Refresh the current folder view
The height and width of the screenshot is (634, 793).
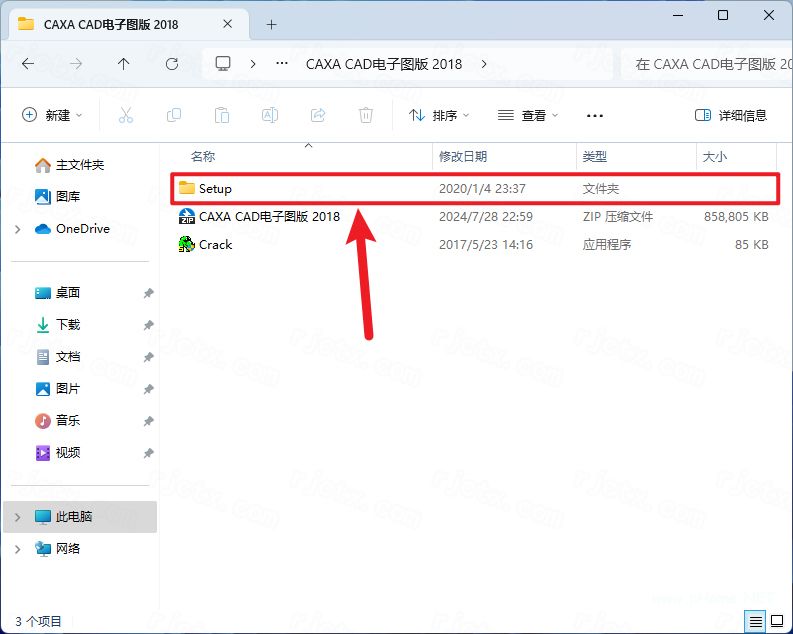point(172,64)
